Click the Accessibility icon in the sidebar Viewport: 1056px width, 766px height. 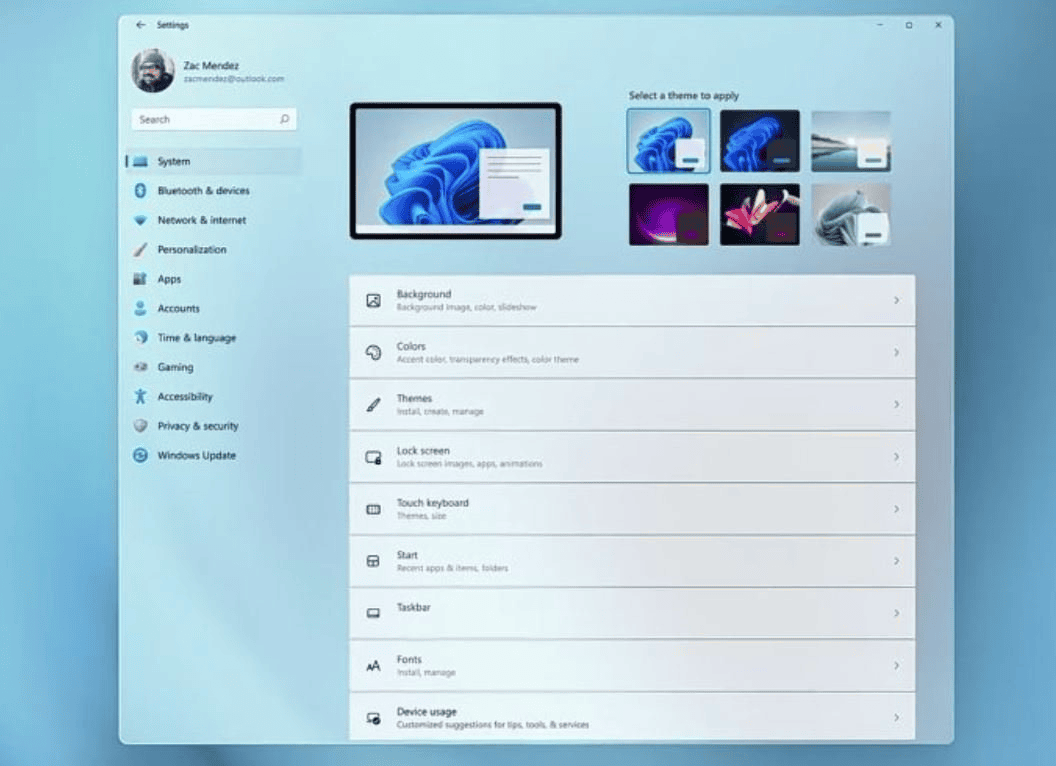[x=139, y=396]
